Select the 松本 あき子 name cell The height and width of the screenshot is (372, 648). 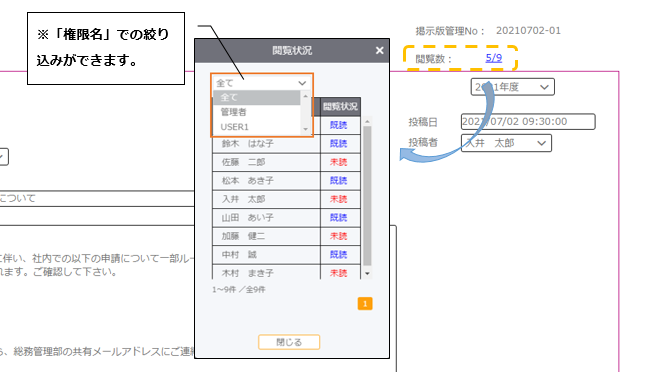pyautogui.click(x=267, y=181)
